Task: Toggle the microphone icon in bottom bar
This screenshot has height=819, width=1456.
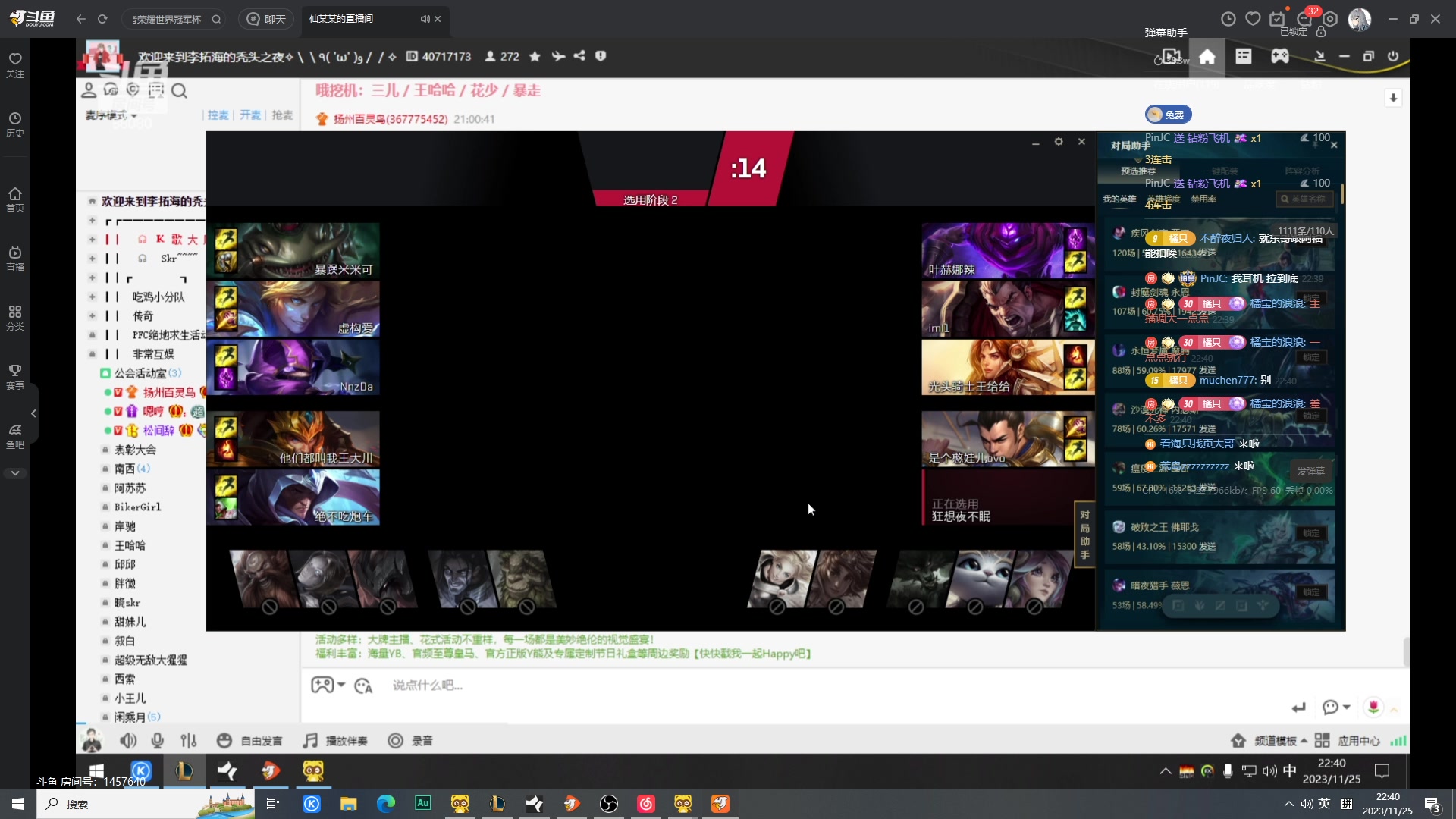Action: point(157,741)
